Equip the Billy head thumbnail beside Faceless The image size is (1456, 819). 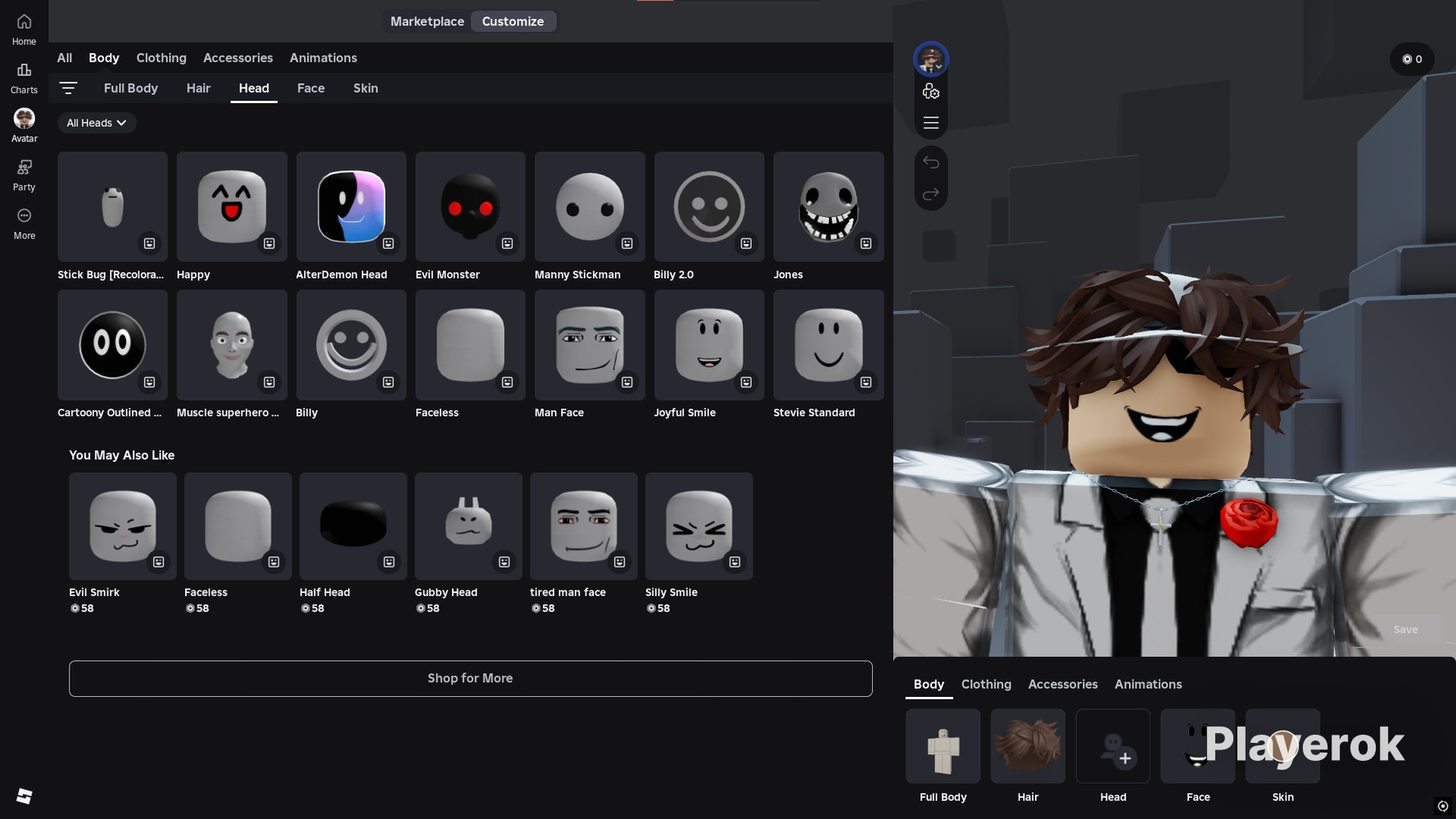pos(351,345)
